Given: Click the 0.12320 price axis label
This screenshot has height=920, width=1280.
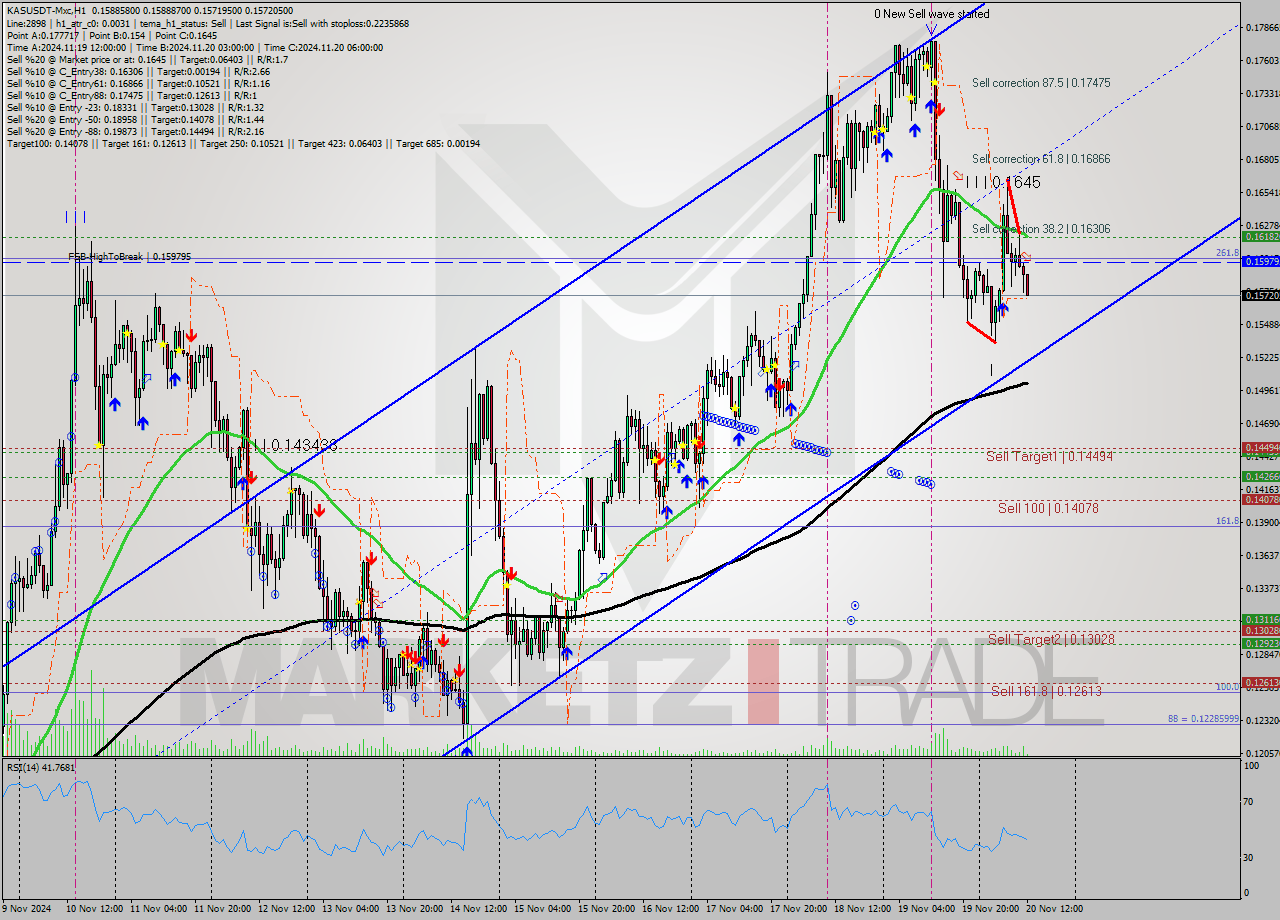Looking at the screenshot, I should click(x=1260, y=720).
